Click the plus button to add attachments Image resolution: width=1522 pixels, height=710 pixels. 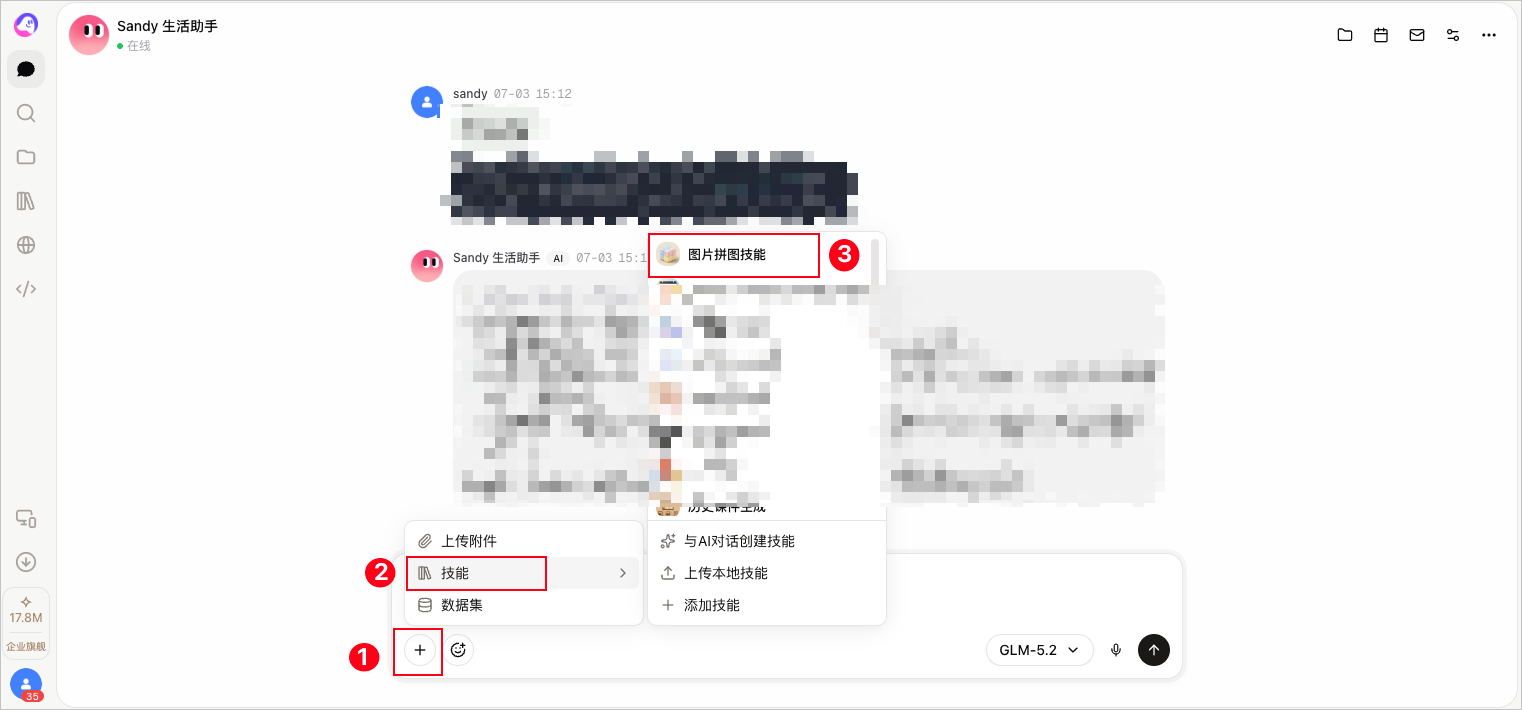coord(420,650)
